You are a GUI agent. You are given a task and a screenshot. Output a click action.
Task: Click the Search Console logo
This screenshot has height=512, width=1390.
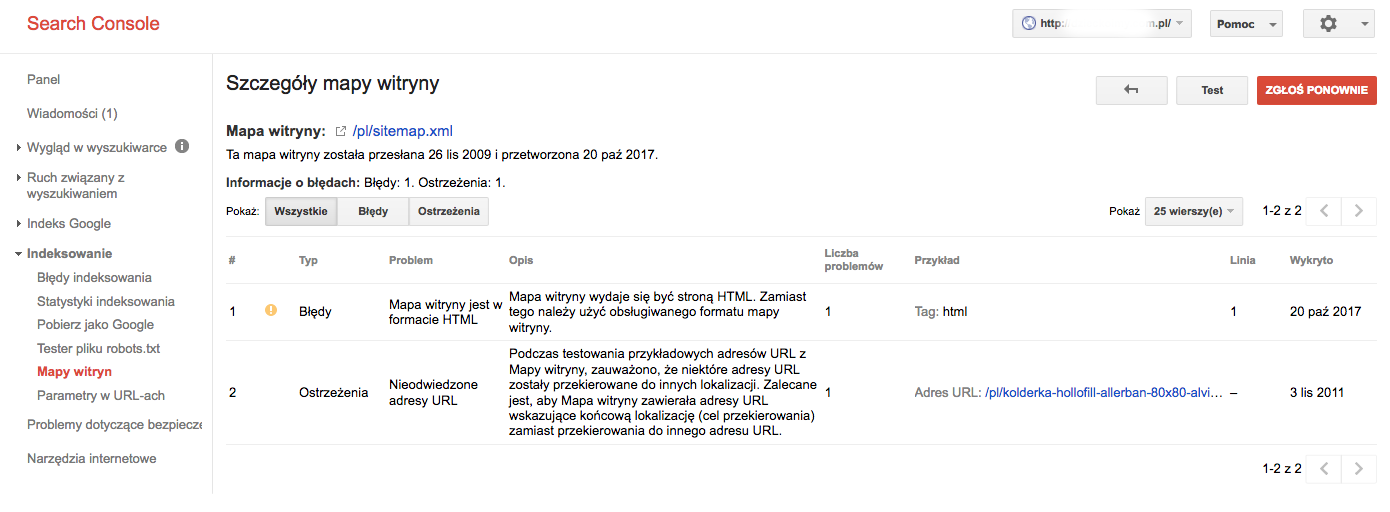[x=93, y=23]
